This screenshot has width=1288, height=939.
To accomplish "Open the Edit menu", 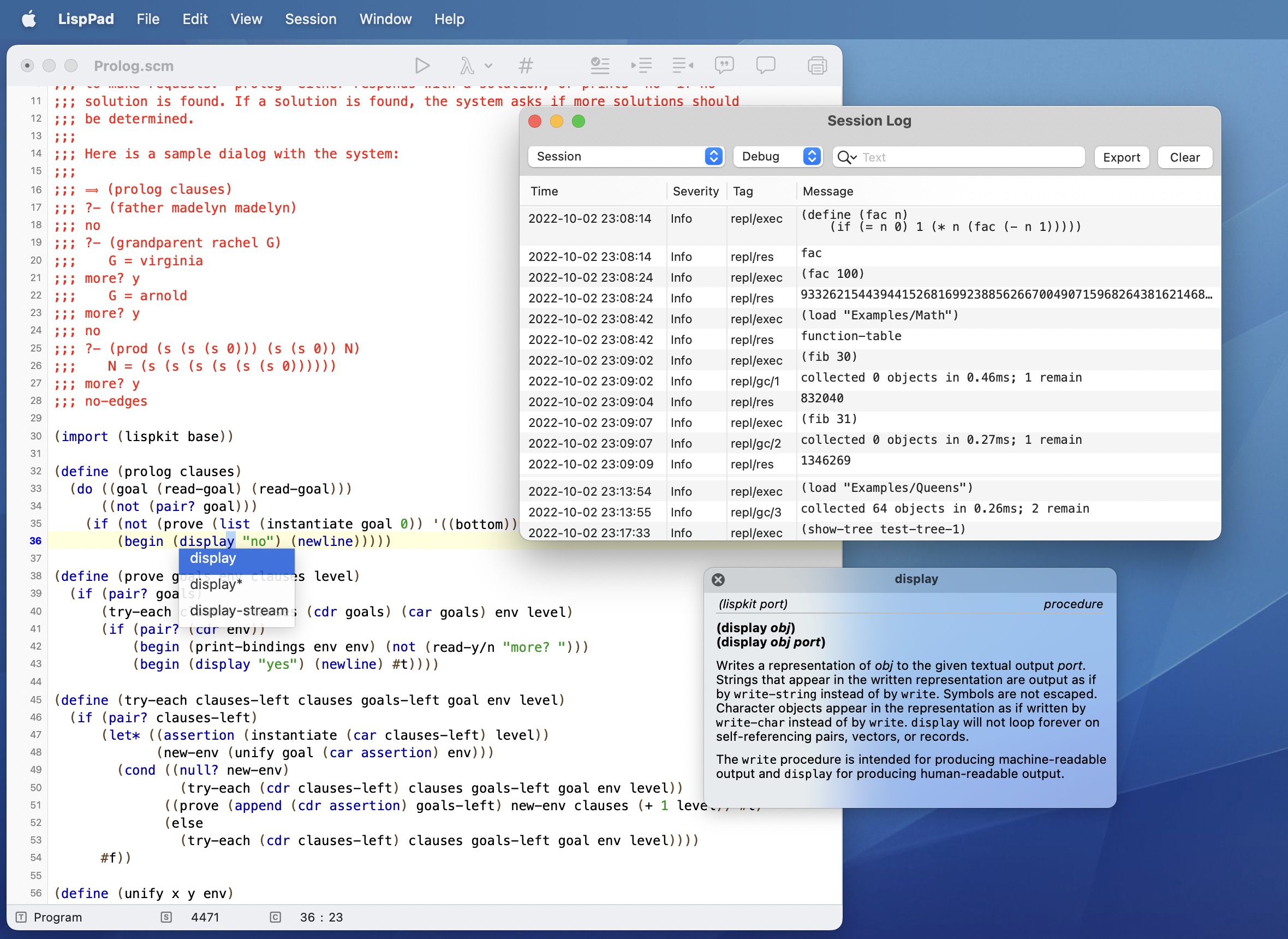I will [x=195, y=19].
